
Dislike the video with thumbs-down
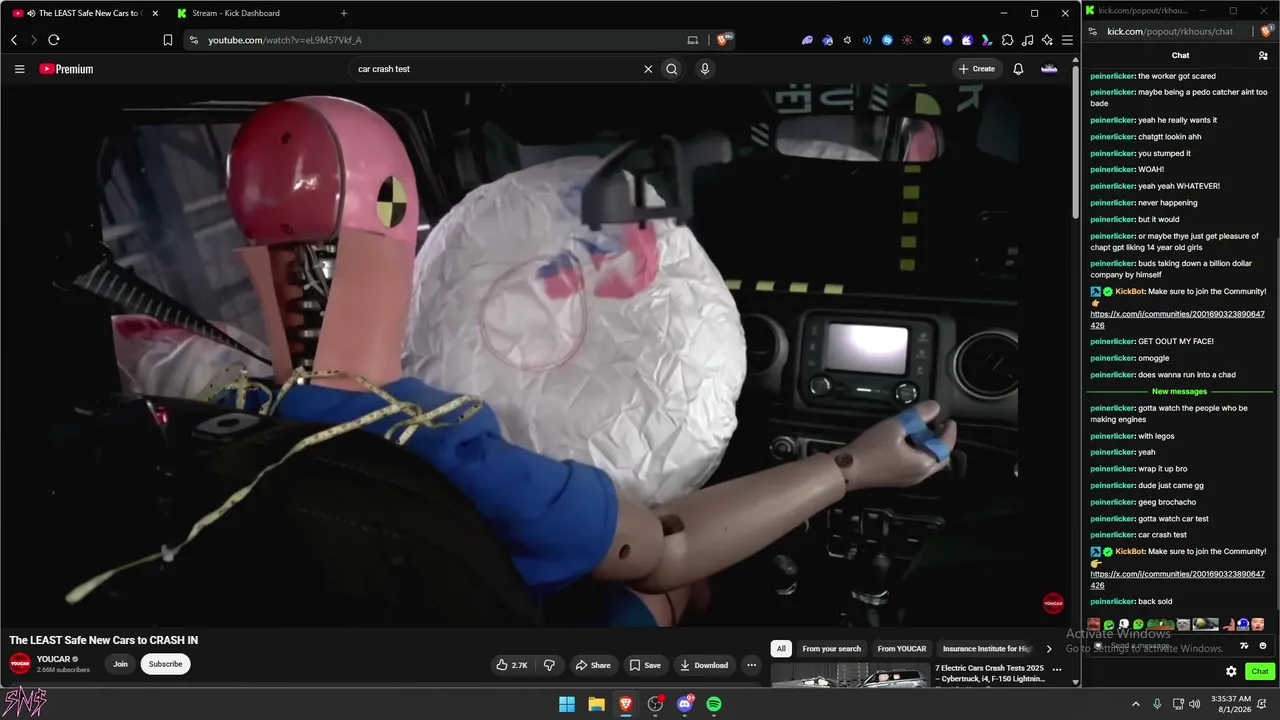549,665
